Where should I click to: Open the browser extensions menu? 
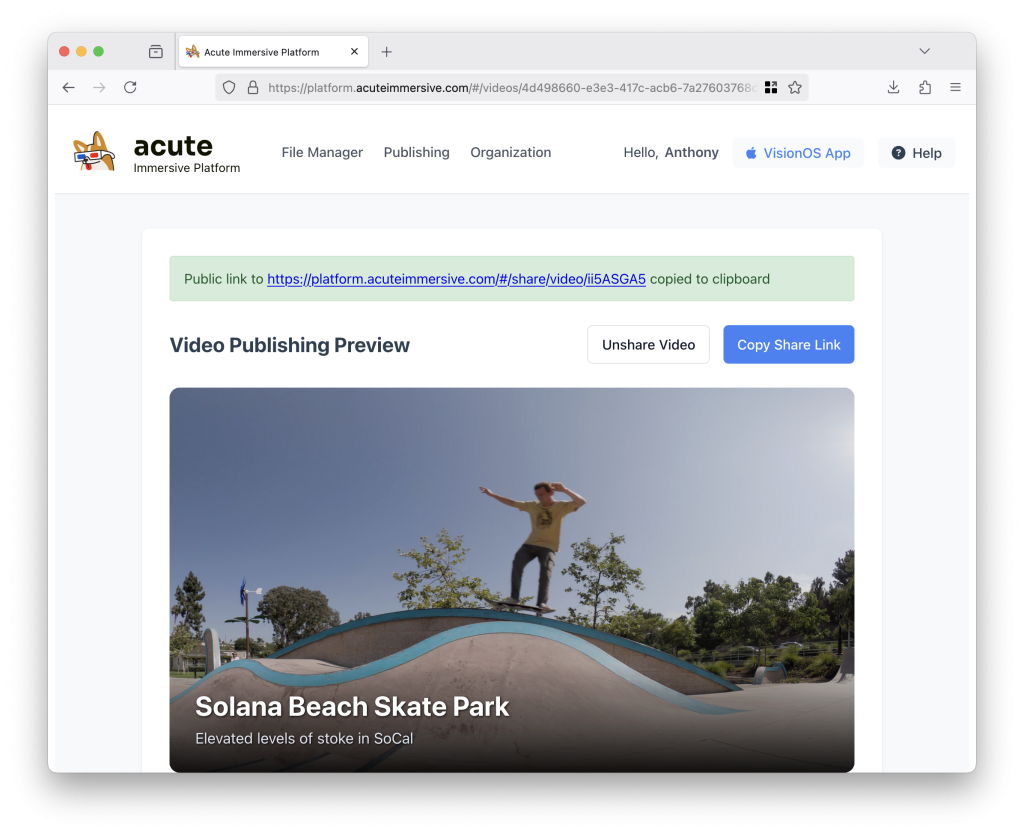click(x=925, y=88)
